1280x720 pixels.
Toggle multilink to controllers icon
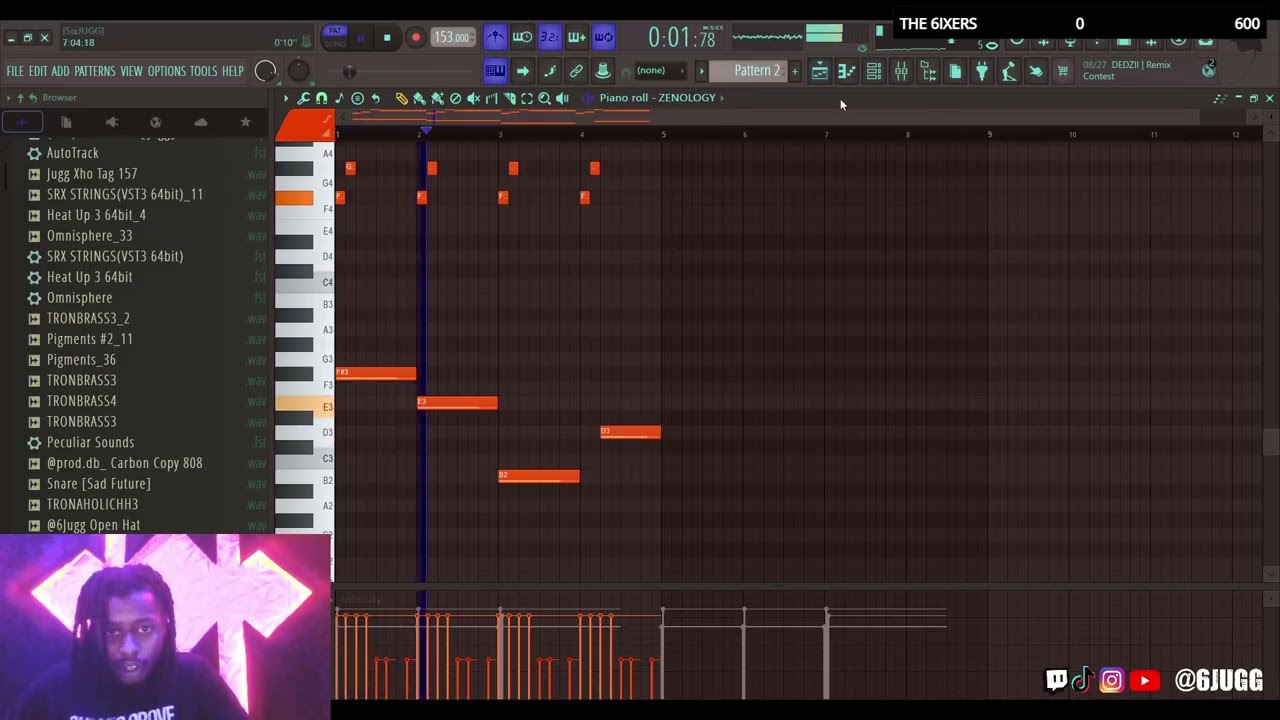point(576,70)
